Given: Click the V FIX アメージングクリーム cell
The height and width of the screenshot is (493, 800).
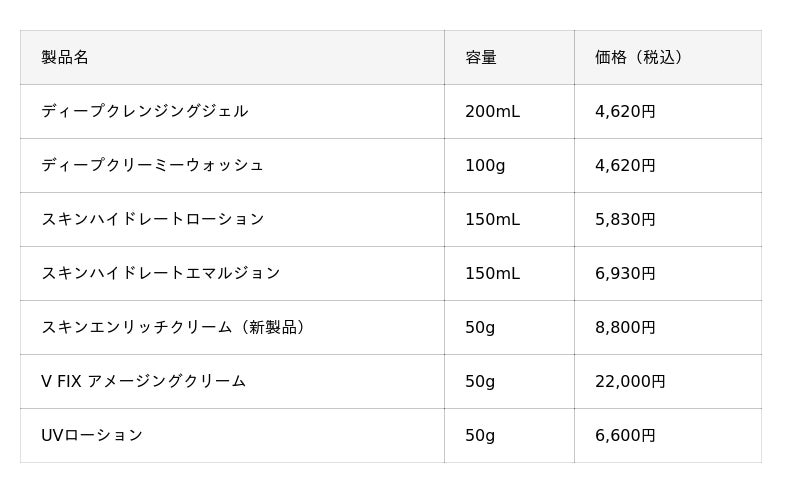Looking at the screenshot, I should tap(143, 381).
